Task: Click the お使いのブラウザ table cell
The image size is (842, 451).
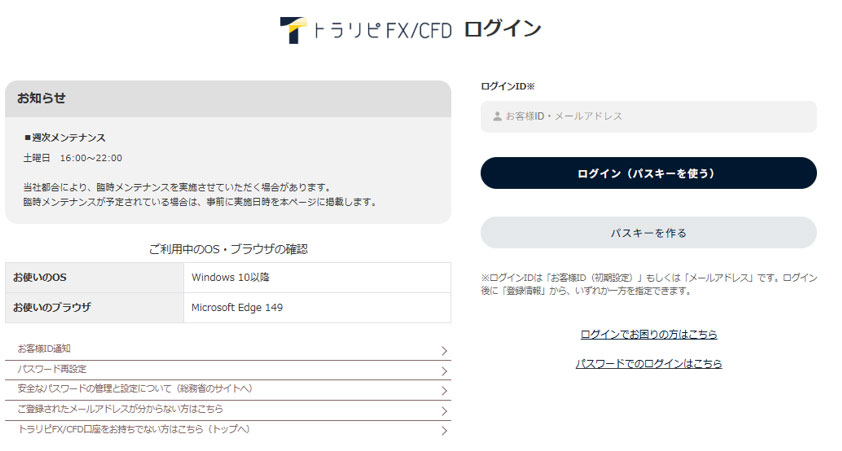Action: click(x=95, y=308)
